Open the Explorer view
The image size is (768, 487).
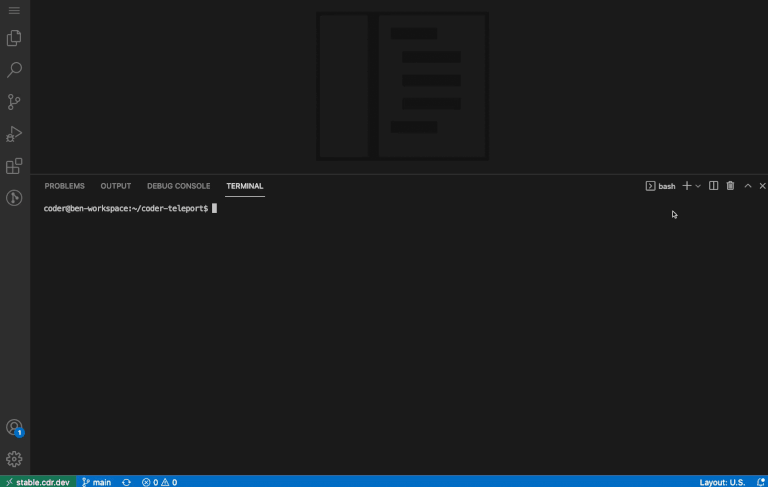tap(14, 38)
